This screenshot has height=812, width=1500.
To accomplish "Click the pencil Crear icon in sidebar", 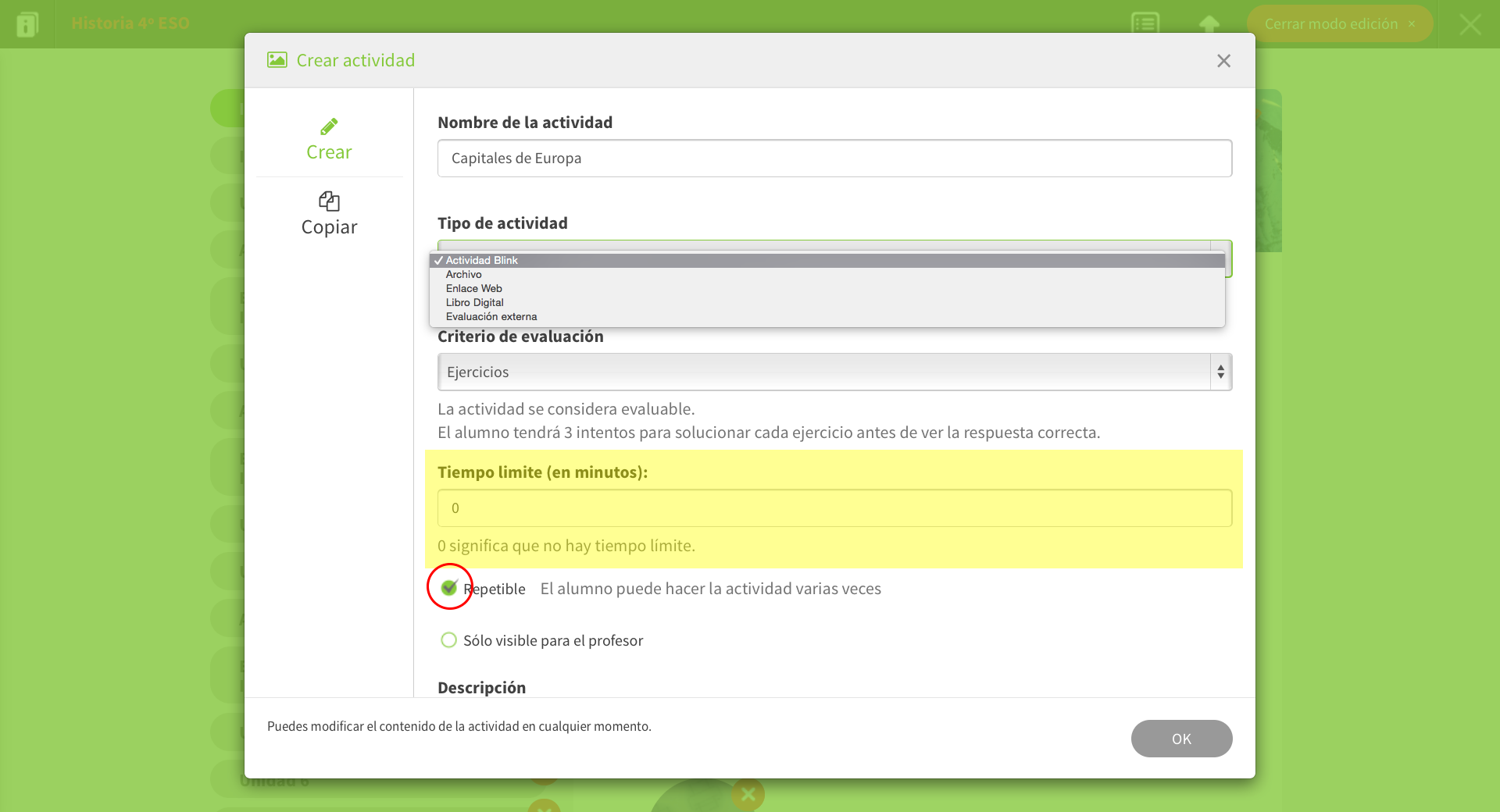I will (x=329, y=126).
